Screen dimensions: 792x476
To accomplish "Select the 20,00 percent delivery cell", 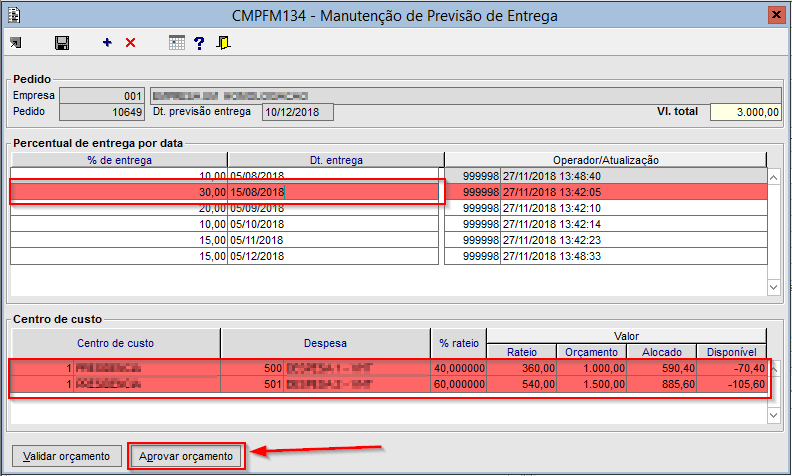I will 119,208.
